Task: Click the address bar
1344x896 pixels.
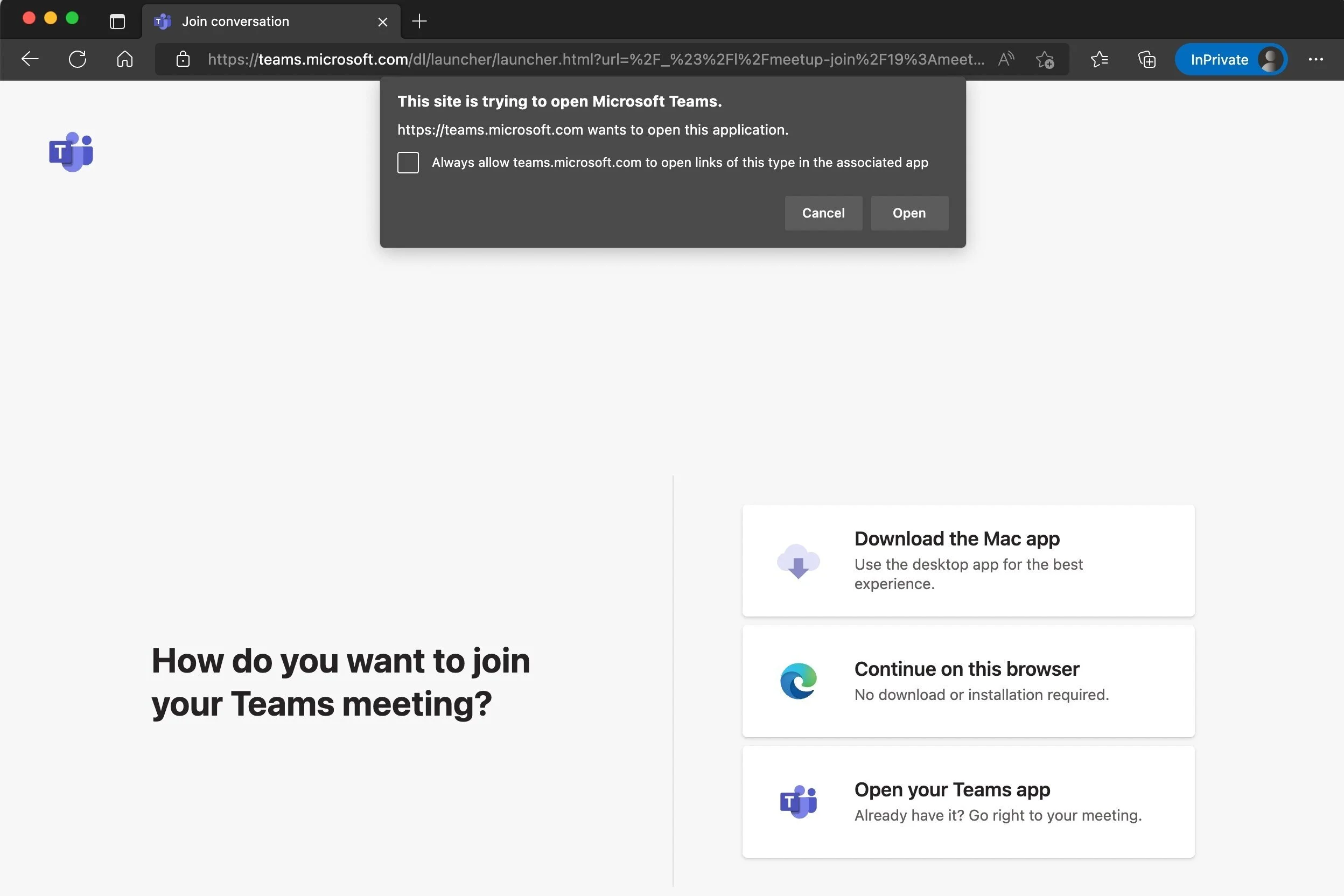Action: pos(571,59)
